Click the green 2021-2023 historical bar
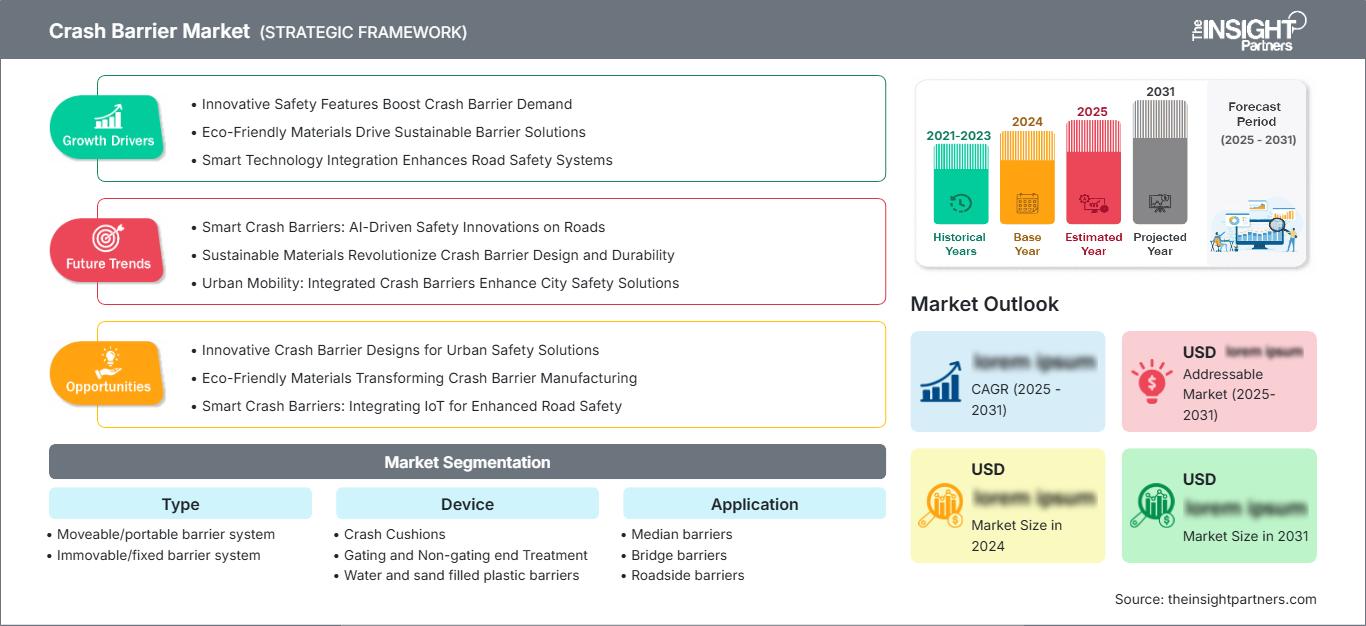The width and height of the screenshot is (1366, 626). [x=960, y=184]
